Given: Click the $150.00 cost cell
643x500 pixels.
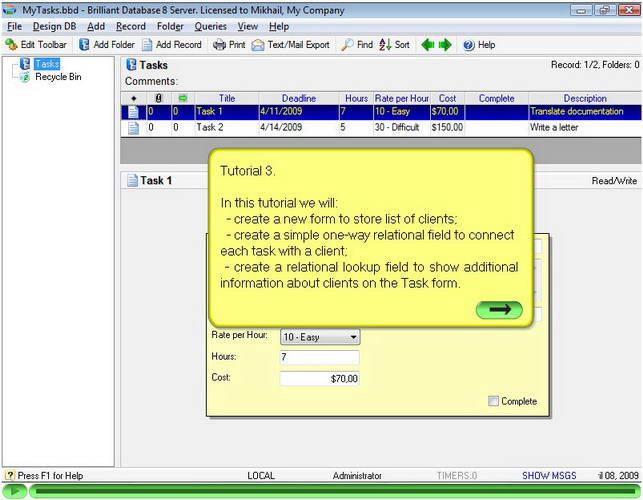Looking at the screenshot, I should (447, 128).
